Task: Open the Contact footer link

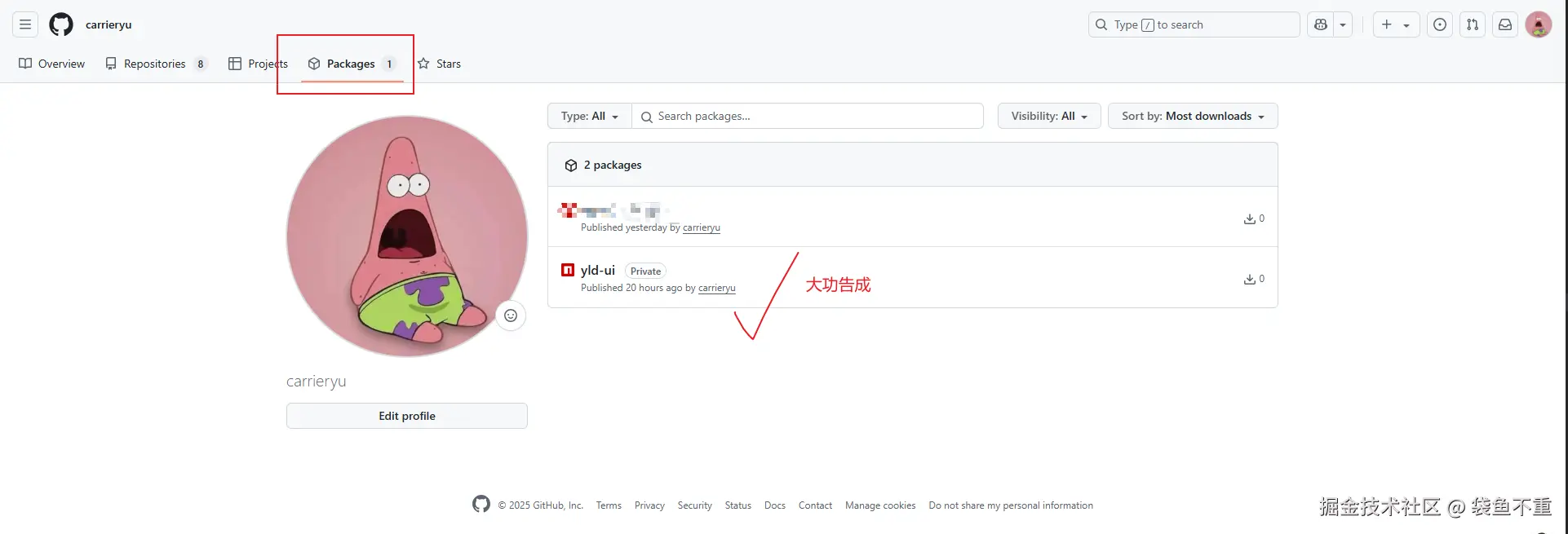Action: click(x=815, y=505)
